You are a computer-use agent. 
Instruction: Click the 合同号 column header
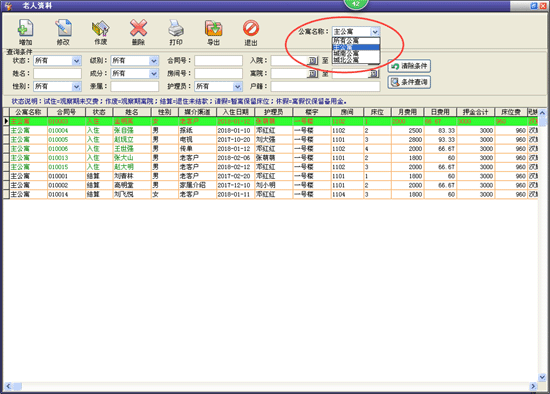point(66,112)
